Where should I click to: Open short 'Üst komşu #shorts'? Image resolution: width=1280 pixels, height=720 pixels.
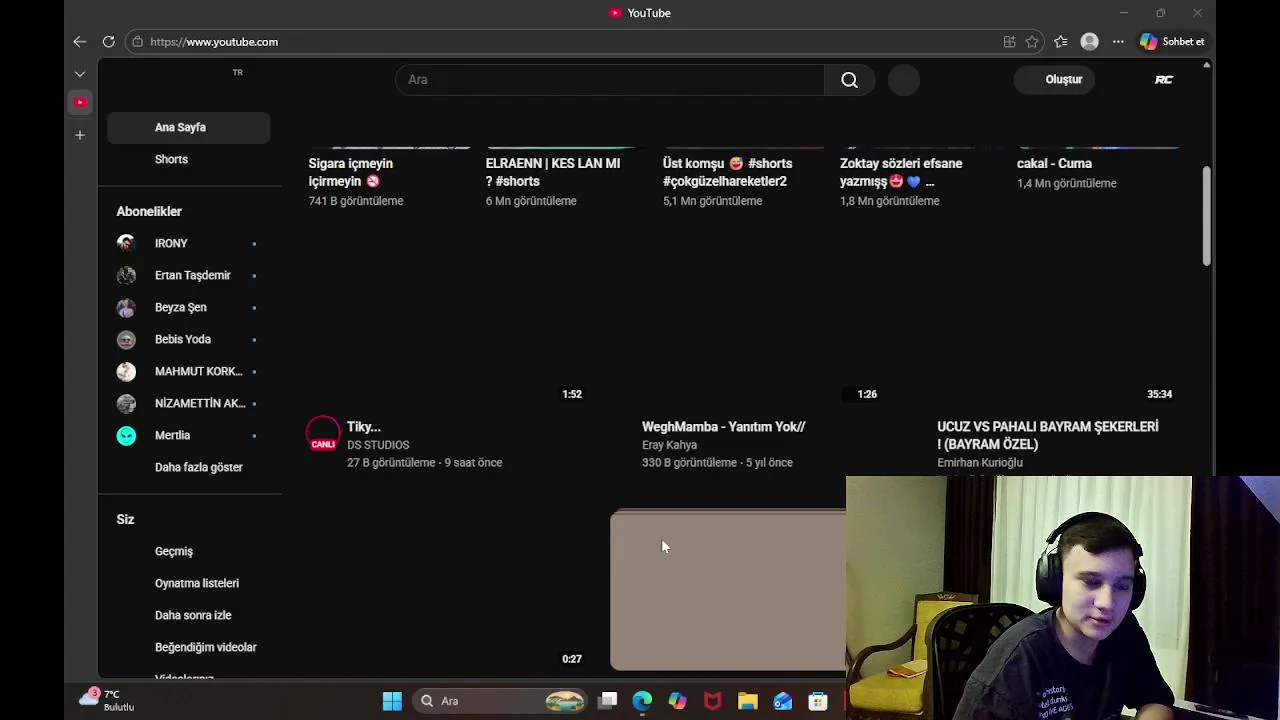click(x=727, y=172)
